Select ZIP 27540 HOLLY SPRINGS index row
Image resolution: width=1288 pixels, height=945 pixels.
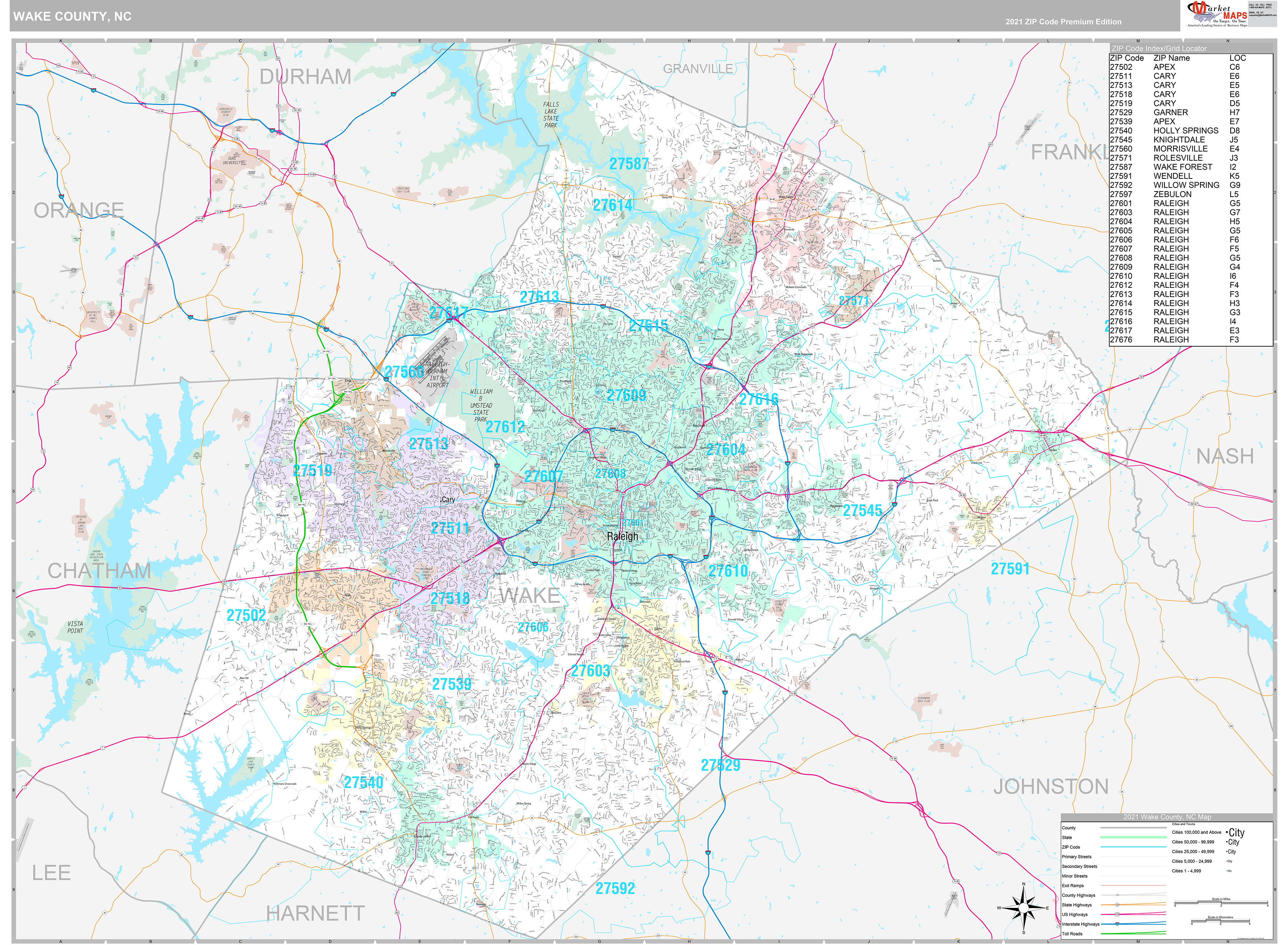(1172, 130)
